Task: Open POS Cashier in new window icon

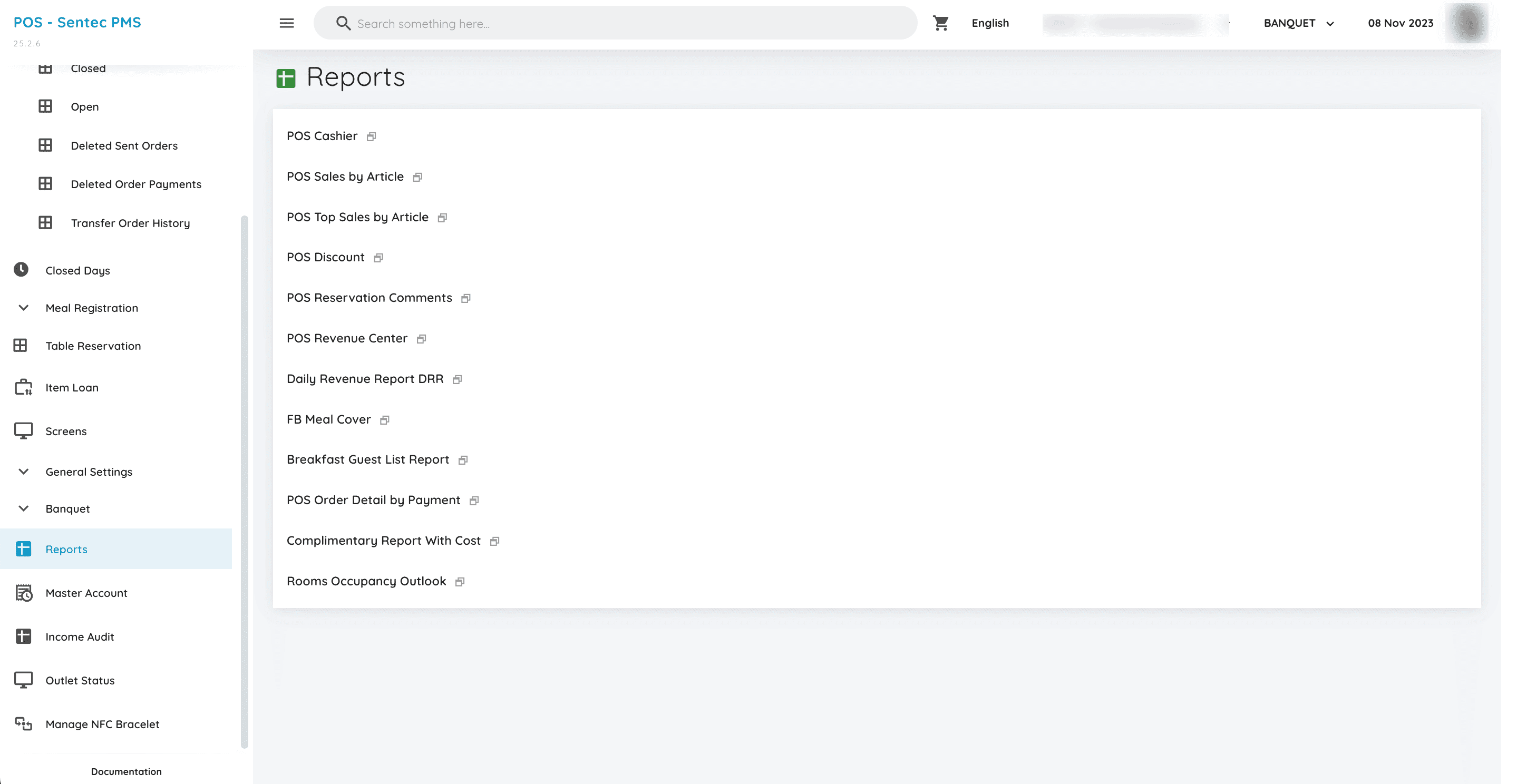Action: (371, 136)
